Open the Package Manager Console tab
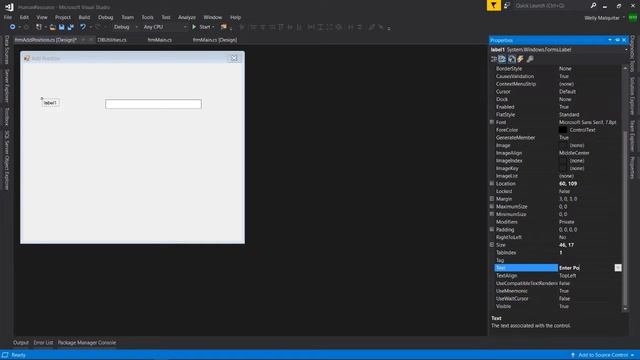 (87, 342)
